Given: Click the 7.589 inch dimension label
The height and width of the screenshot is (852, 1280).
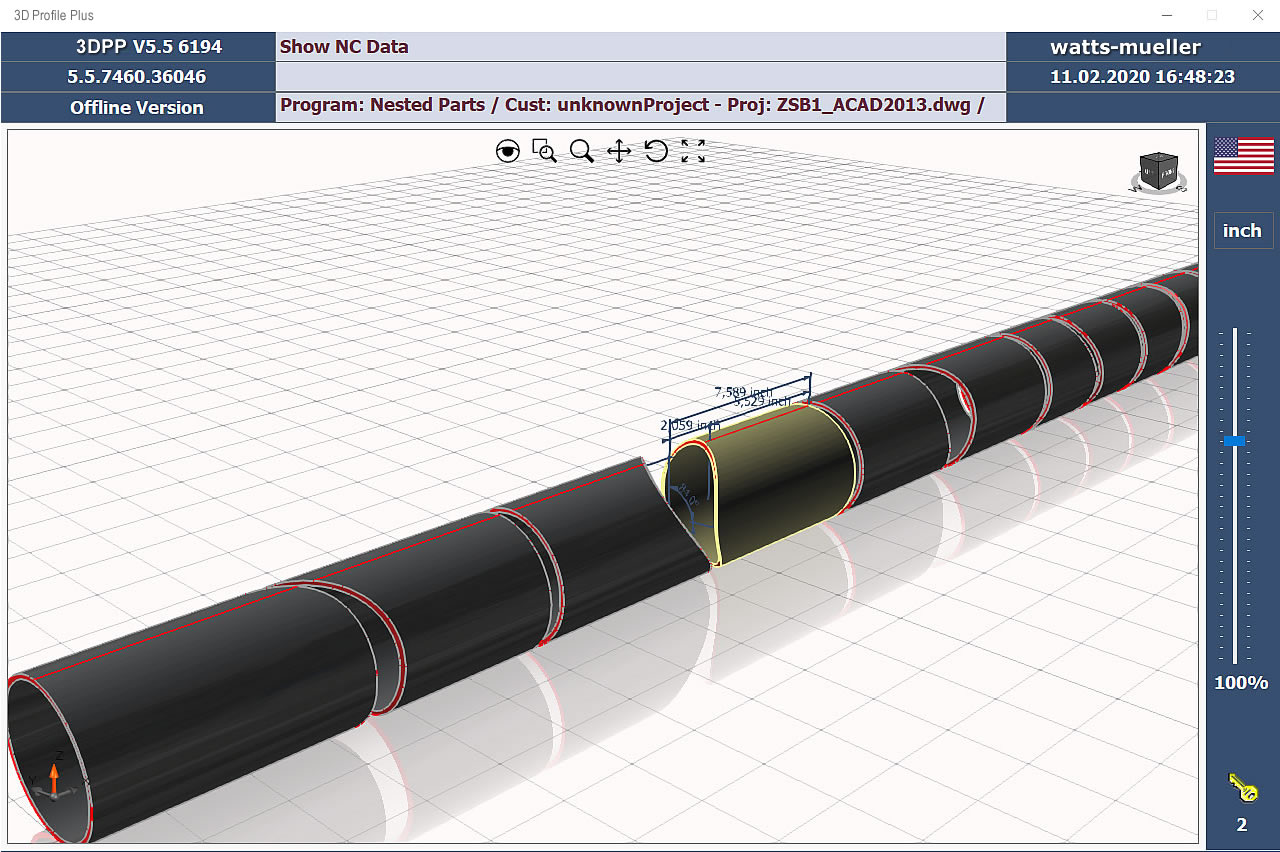Looking at the screenshot, I should pyautogui.click(x=743, y=392).
